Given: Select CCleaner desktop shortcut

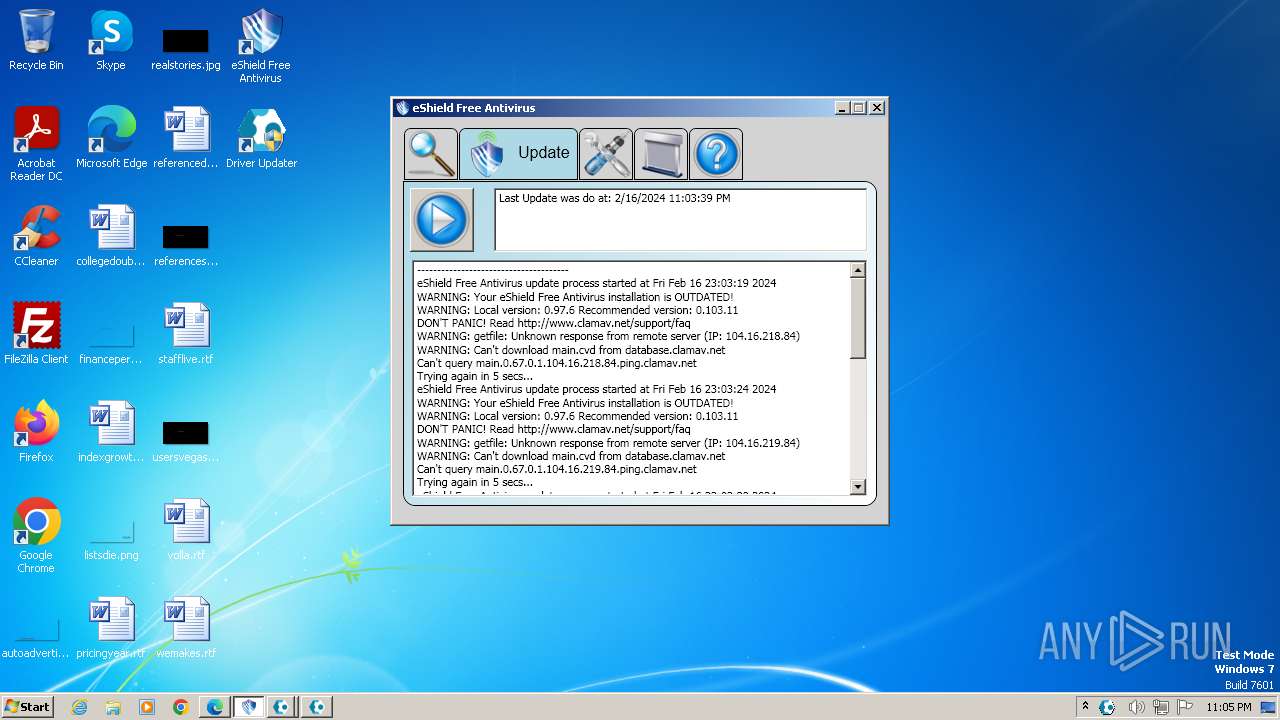Looking at the screenshot, I should pyautogui.click(x=36, y=236).
